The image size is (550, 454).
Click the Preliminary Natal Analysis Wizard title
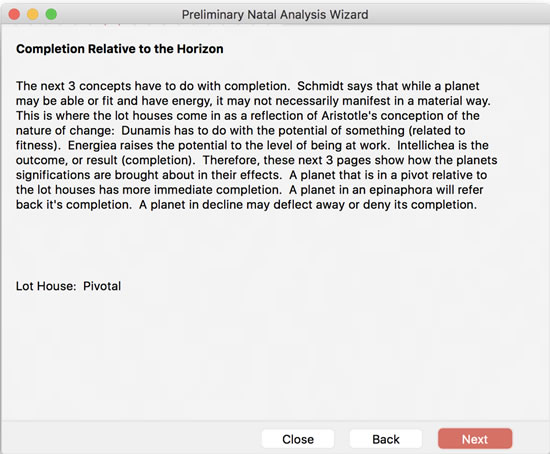[x=275, y=15]
